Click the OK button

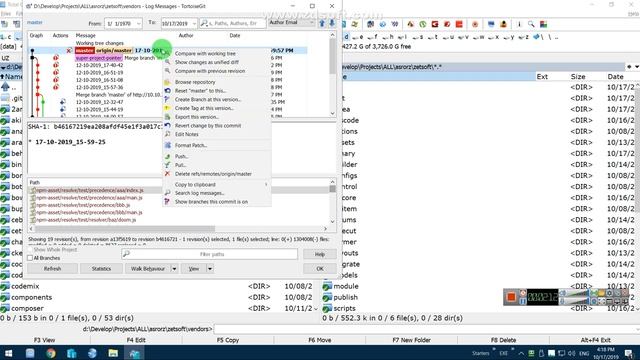coord(320,269)
